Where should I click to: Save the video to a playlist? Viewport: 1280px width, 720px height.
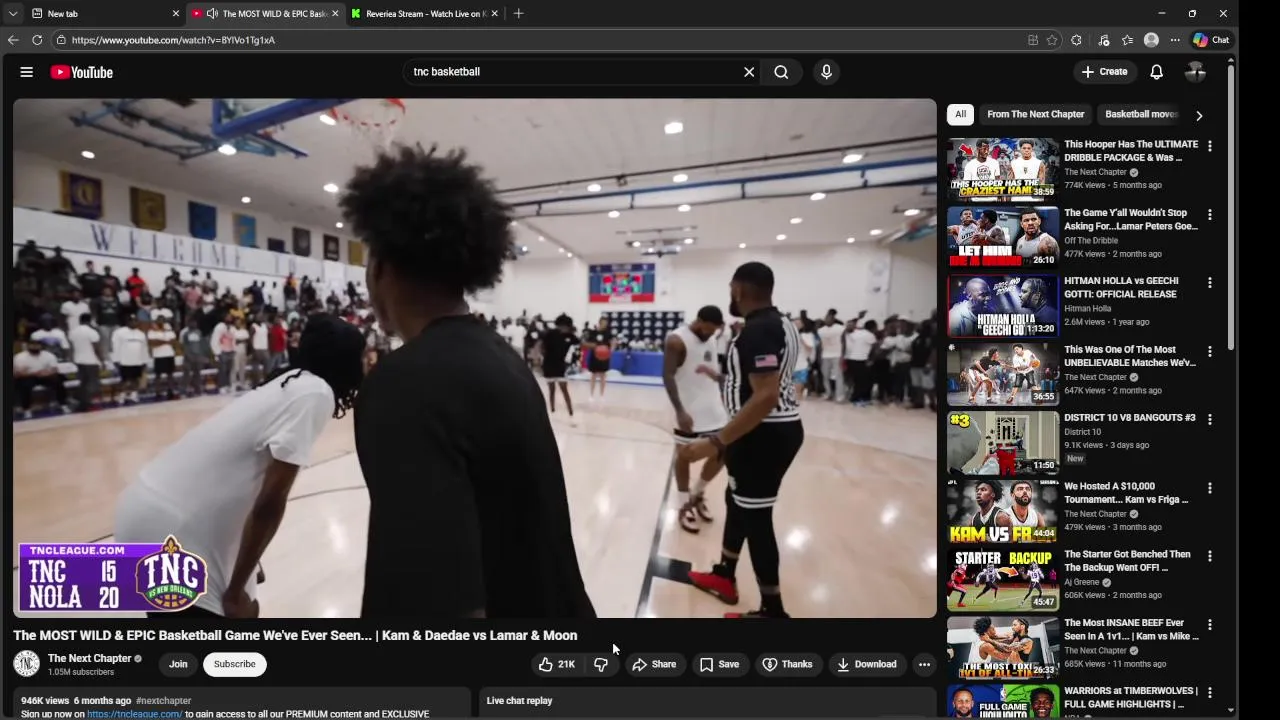click(x=720, y=664)
